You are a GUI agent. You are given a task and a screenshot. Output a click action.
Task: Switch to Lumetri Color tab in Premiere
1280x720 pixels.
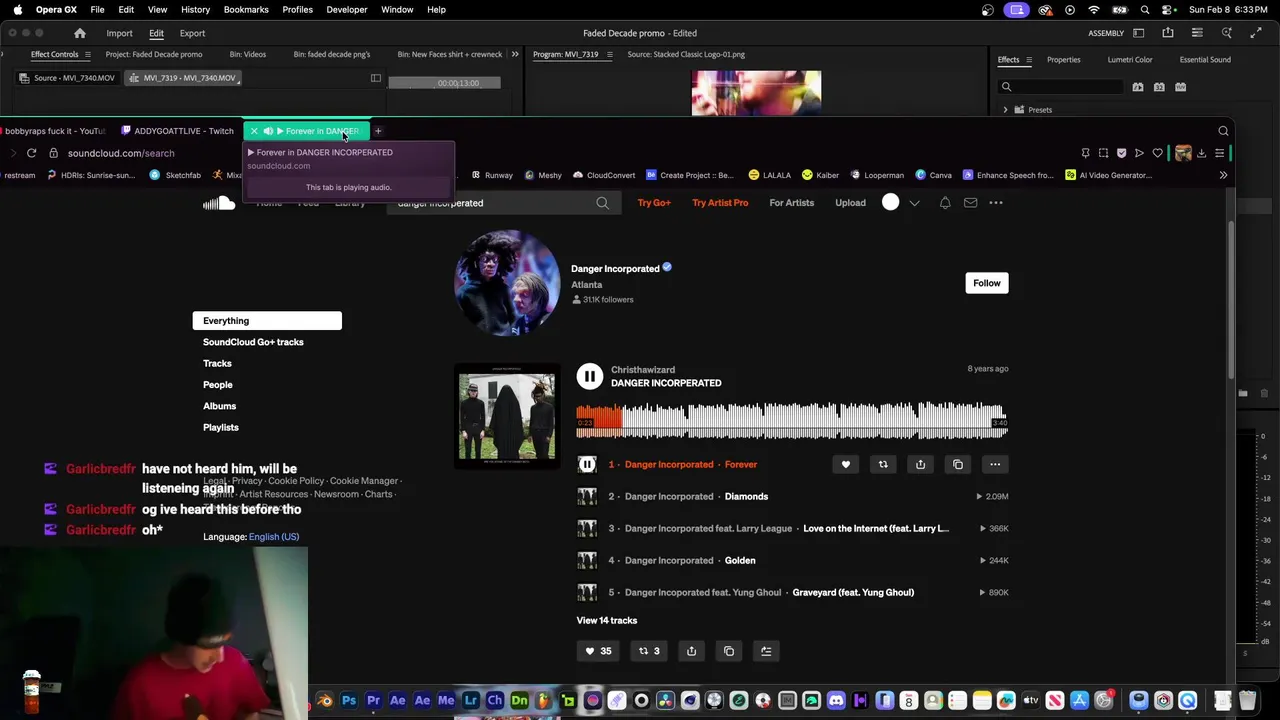[1130, 60]
